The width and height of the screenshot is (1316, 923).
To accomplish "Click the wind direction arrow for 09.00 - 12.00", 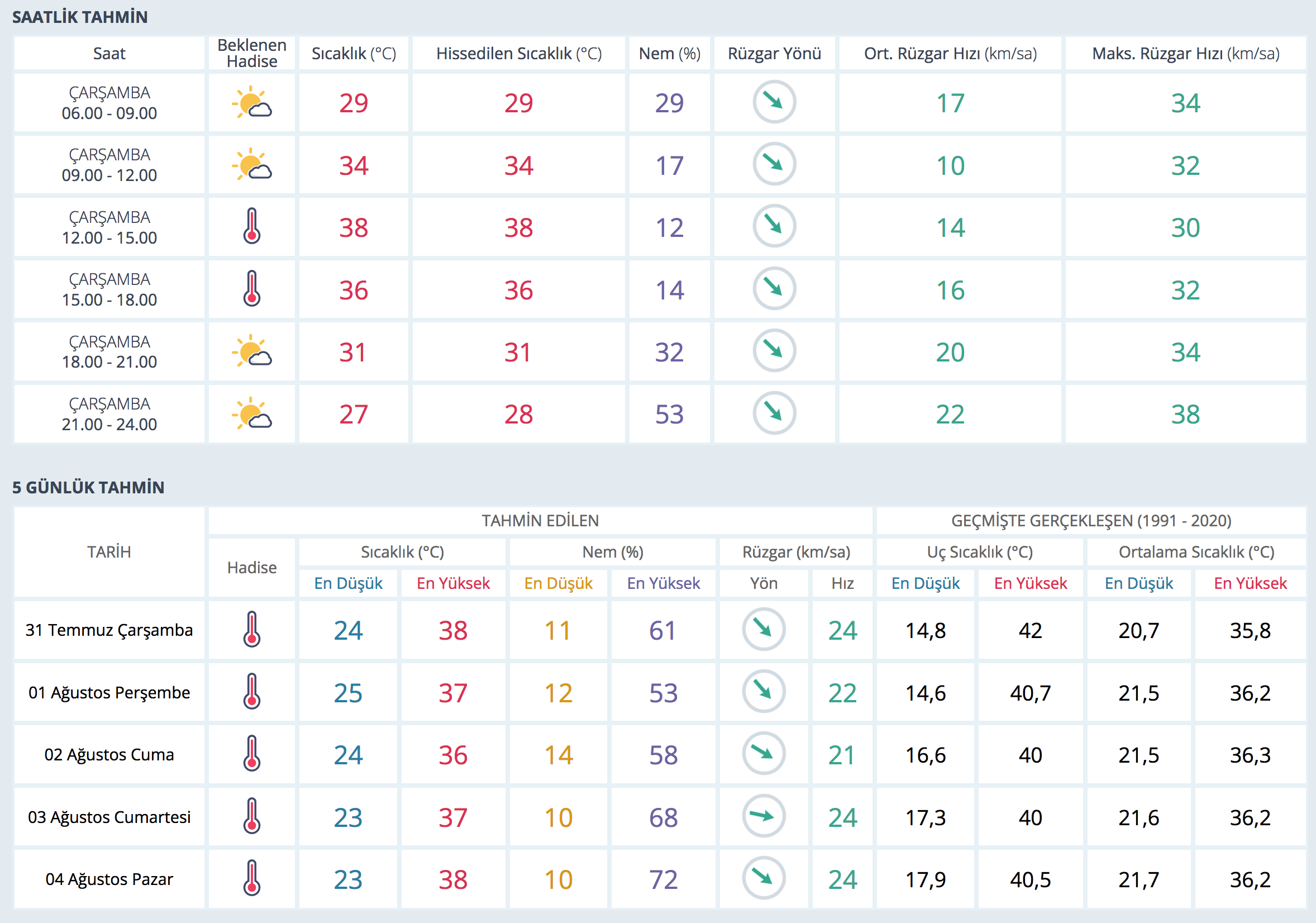I will (x=774, y=164).
